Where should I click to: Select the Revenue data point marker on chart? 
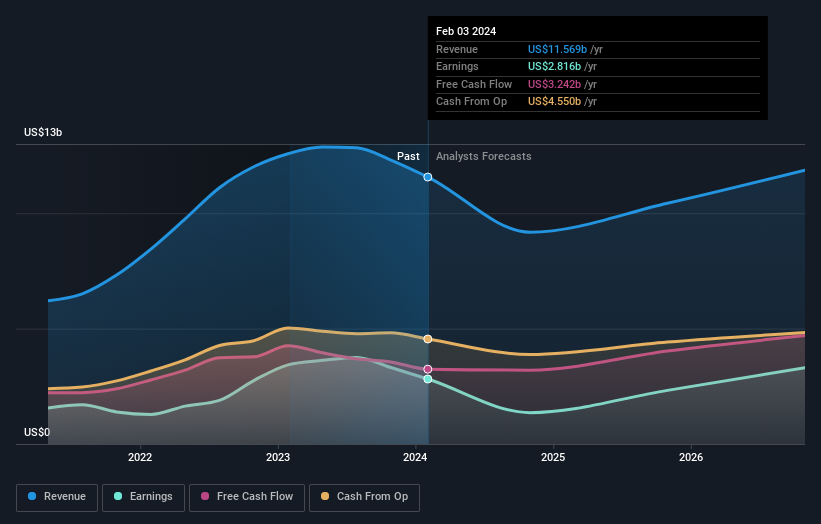[428, 177]
